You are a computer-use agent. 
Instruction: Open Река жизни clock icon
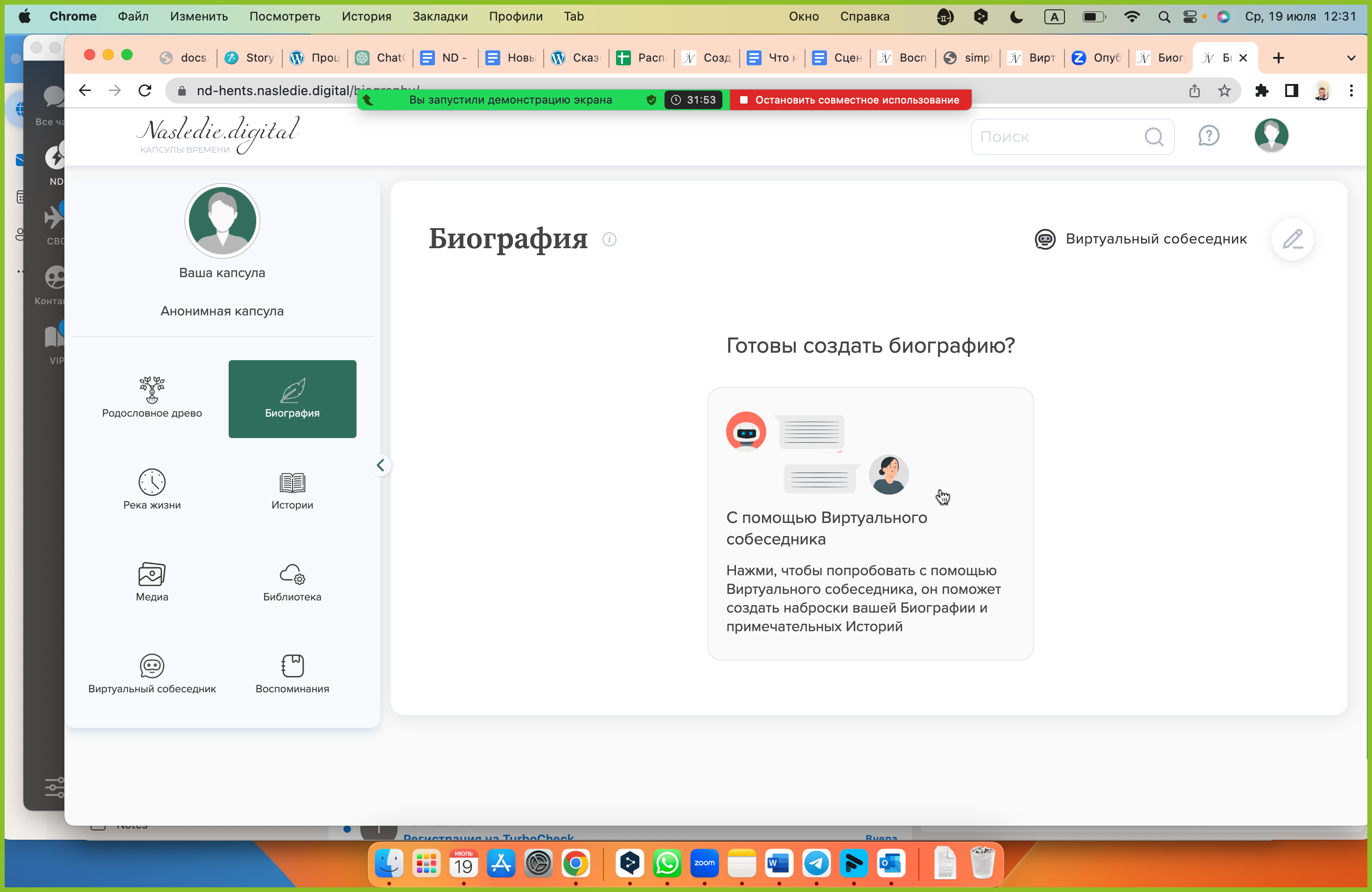[152, 482]
